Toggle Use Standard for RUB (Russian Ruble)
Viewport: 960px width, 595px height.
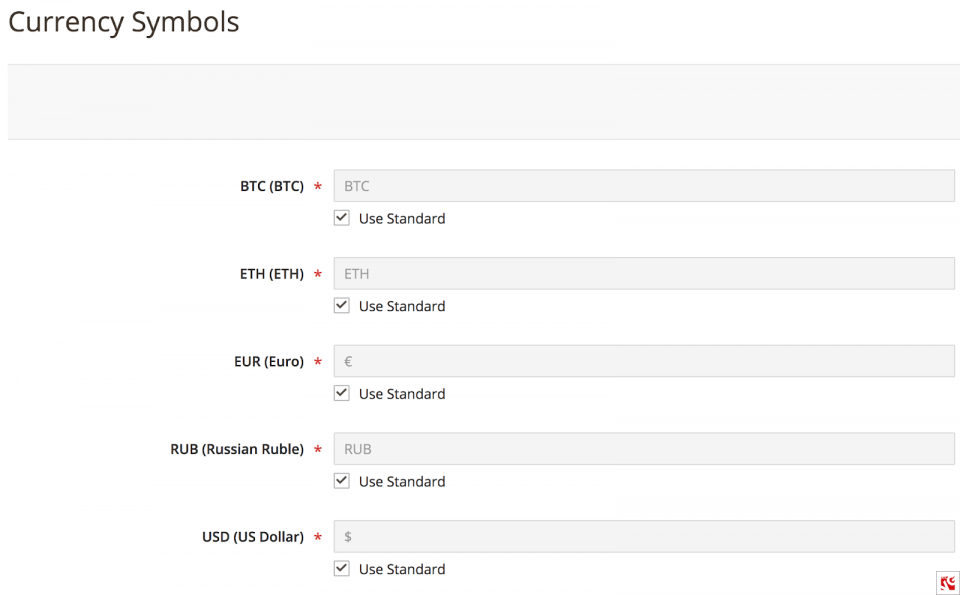pyautogui.click(x=341, y=481)
